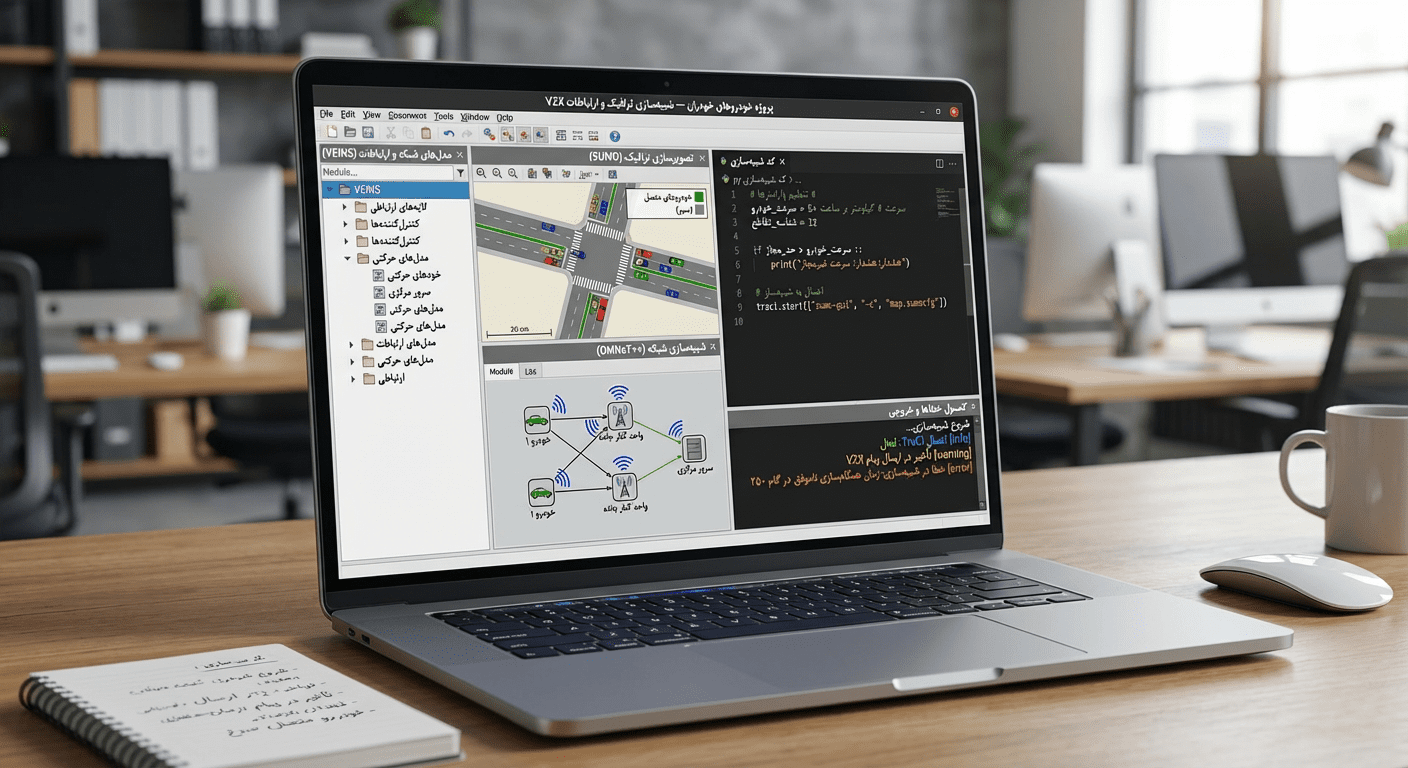Click the Copy toolbar icon
Image resolution: width=1408 pixels, height=768 pixels.
click(408, 133)
